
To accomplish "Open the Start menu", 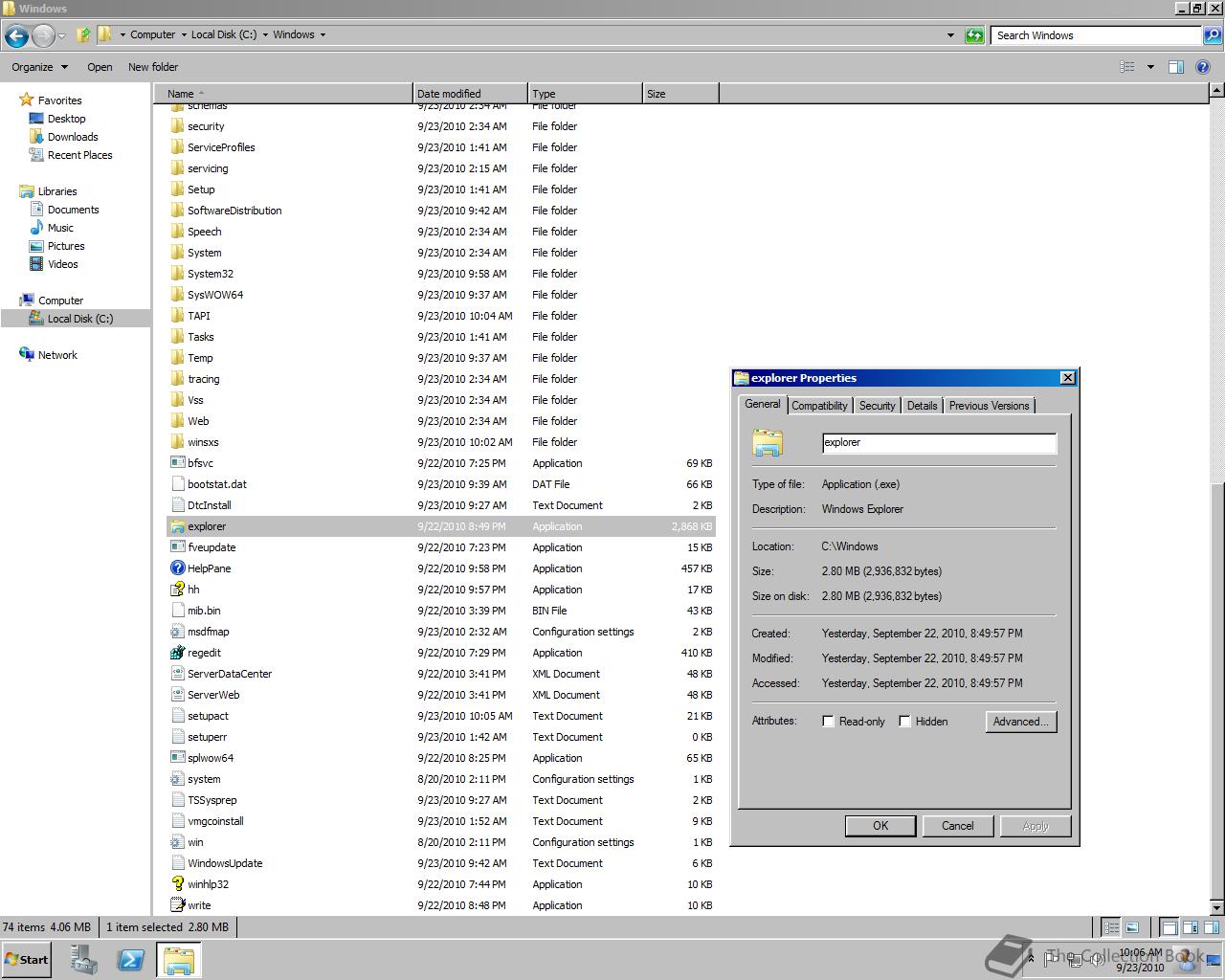I will pyautogui.click(x=26, y=960).
